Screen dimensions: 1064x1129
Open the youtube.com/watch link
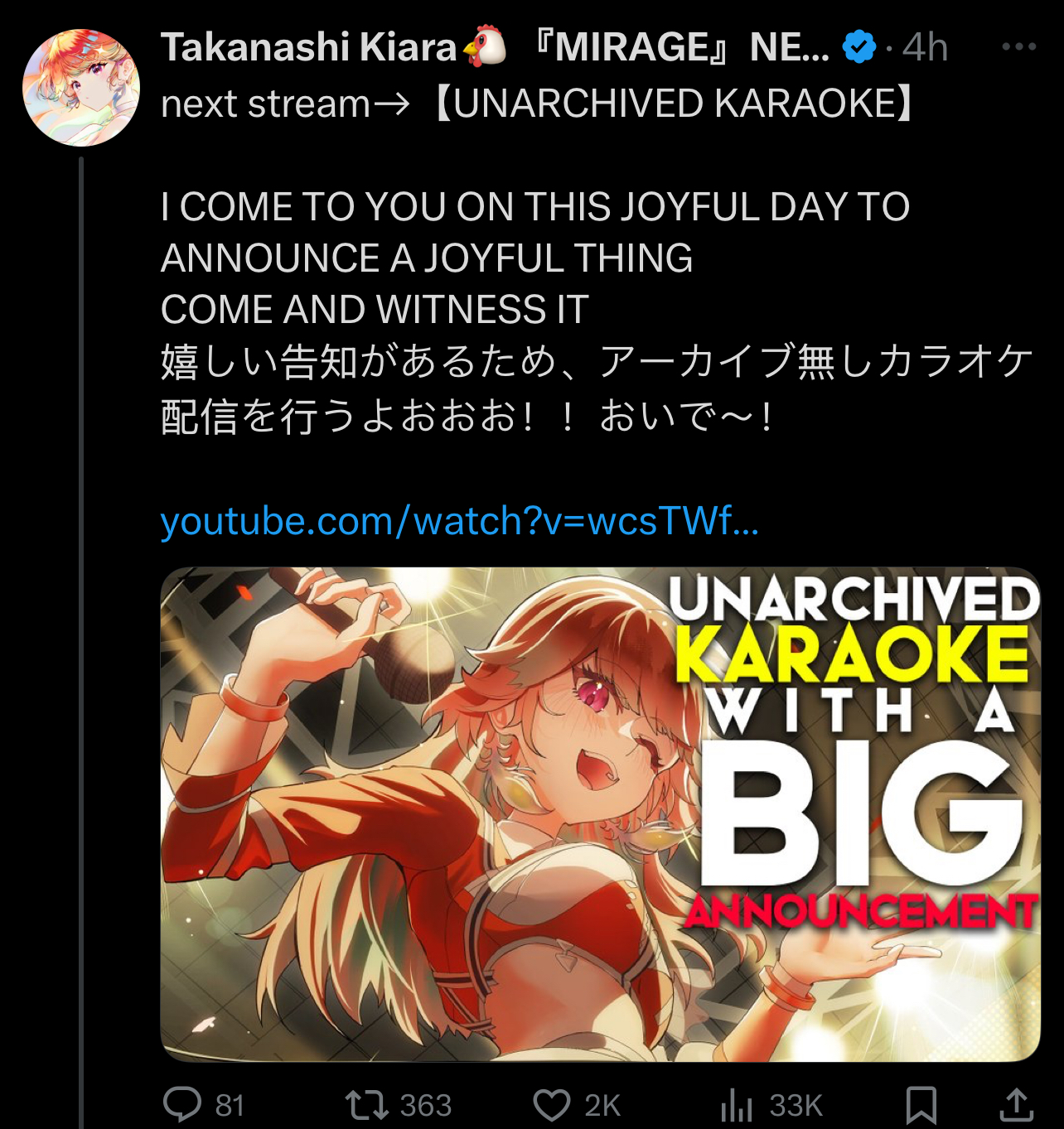tap(459, 522)
